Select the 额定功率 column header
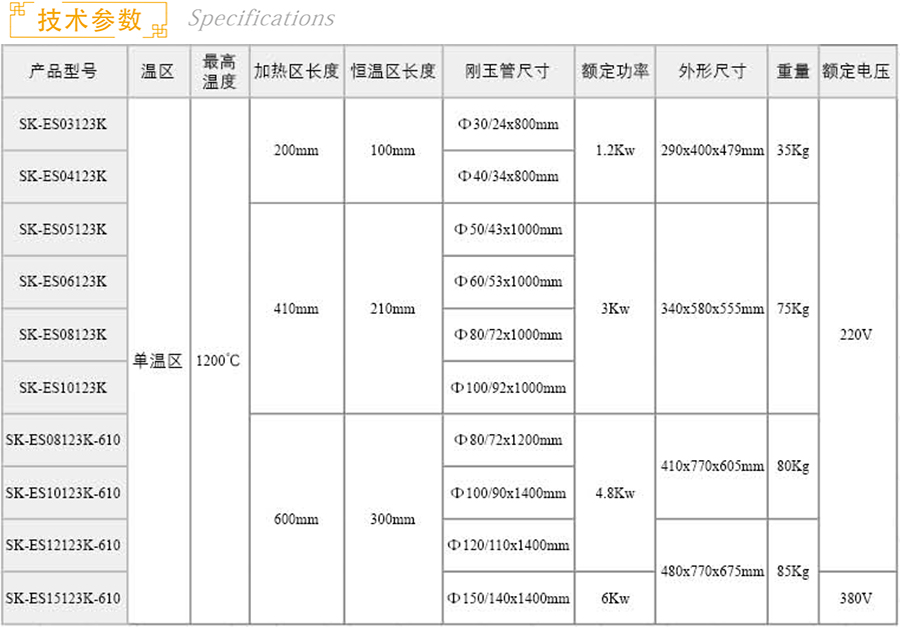Screen dimensions: 900x627 point(615,71)
